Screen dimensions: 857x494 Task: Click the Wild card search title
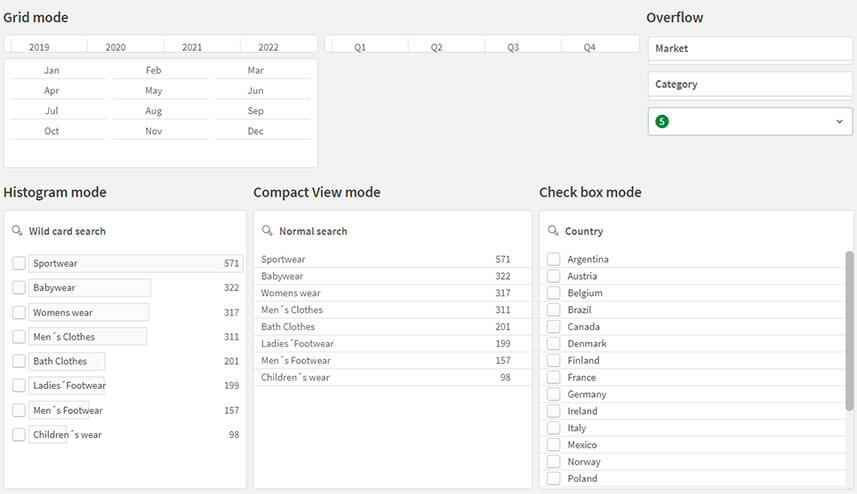(67, 231)
